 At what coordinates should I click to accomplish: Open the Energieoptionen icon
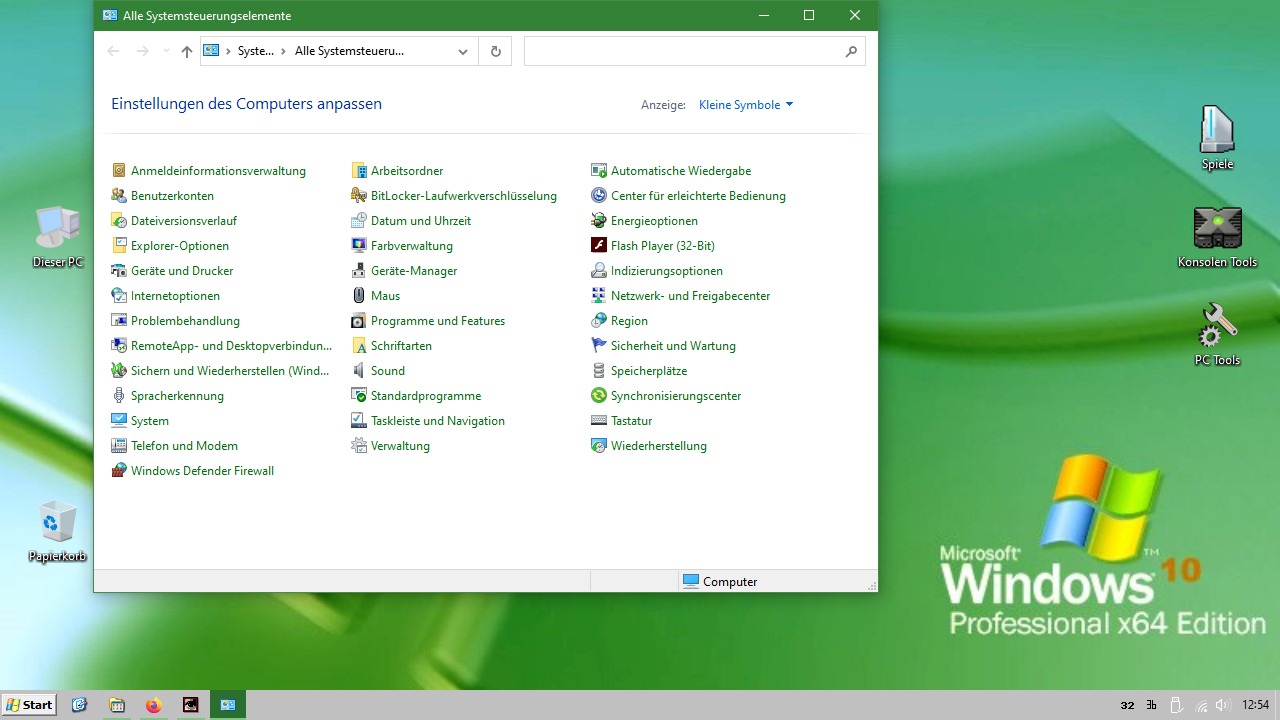(599, 221)
